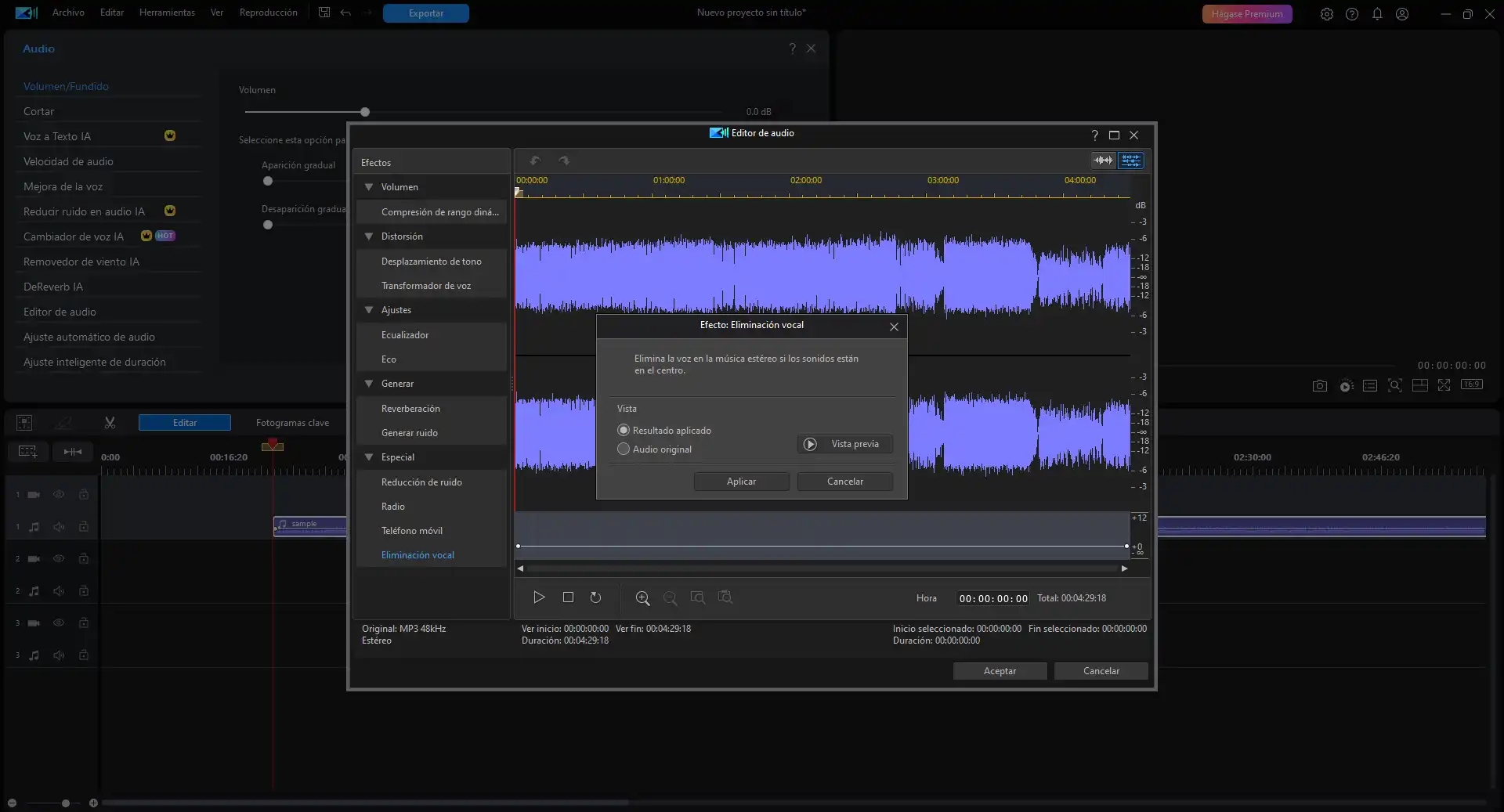Image resolution: width=1504 pixels, height=812 pixels.
Task: Toggle visibility eye on video track 1
Action: pos(59,495)
